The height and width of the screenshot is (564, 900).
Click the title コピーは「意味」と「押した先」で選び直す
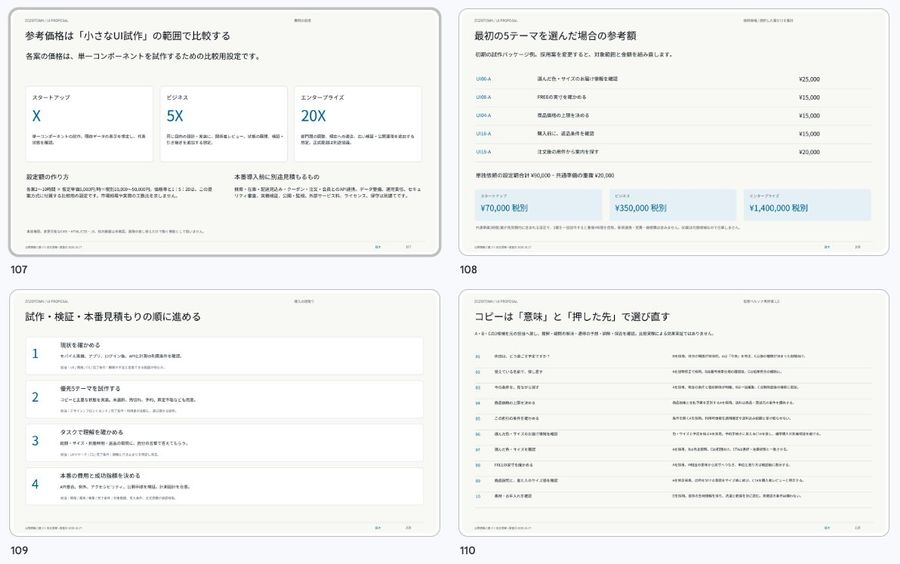click(x=572, y=317)
